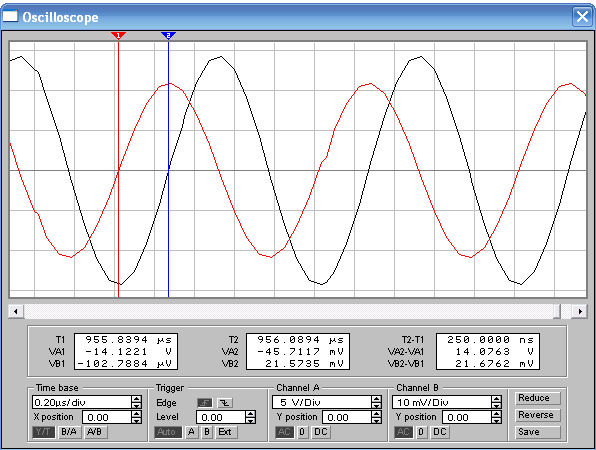Viewport: 596px width, 450px height.
Task: Toggle Y/T display mode
Action: pyautogui.click(x=43, y=432)
